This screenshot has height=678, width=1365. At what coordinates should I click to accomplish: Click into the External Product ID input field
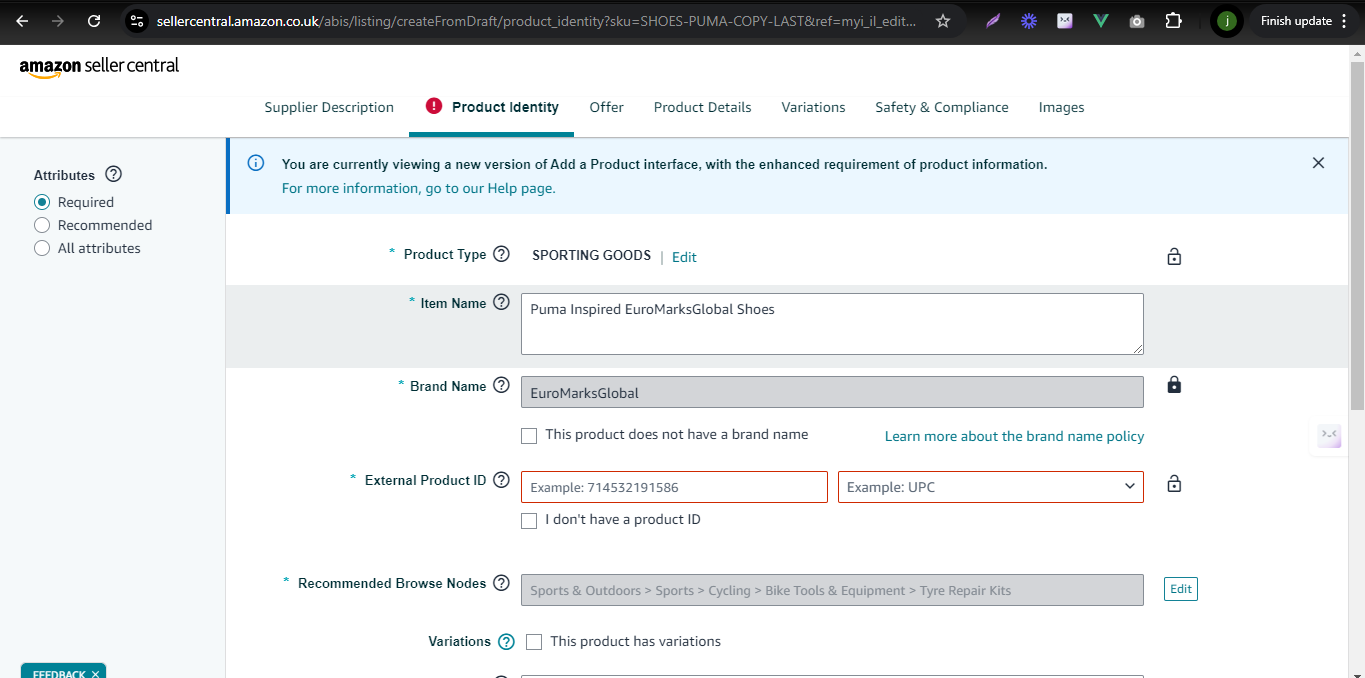click(674, 487)
